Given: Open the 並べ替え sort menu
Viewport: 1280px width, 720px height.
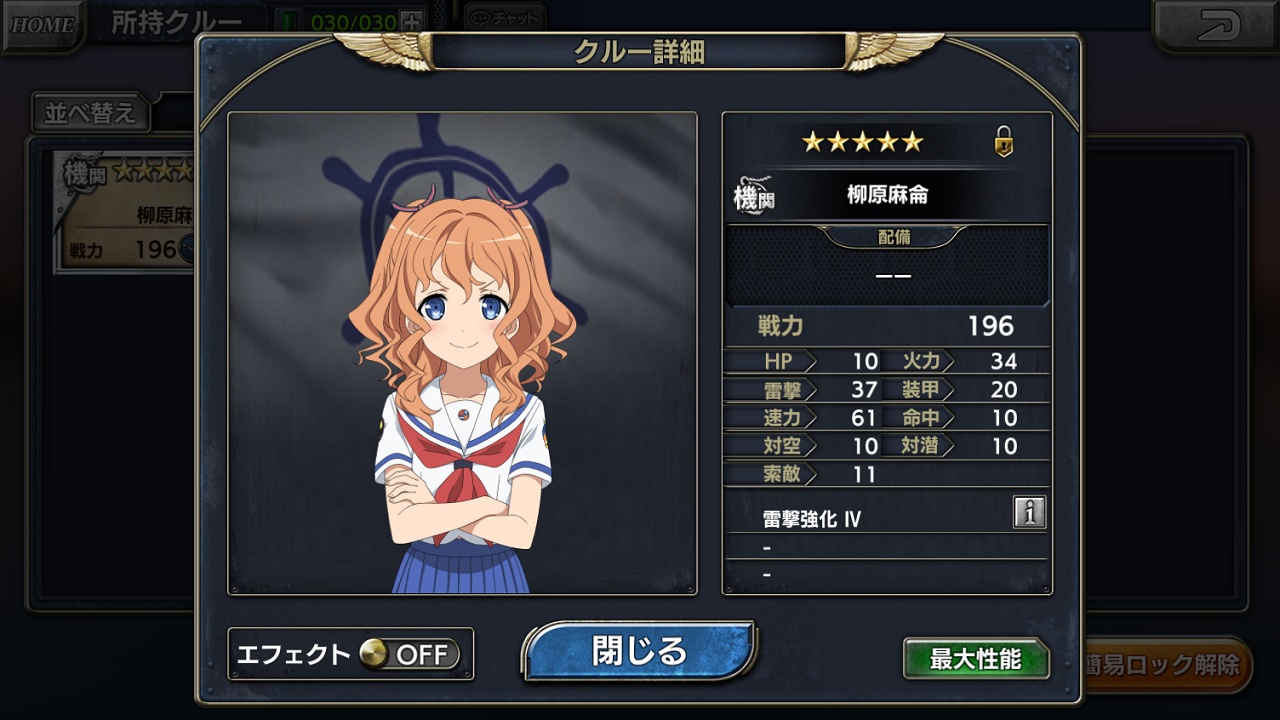Looking at the screenshot, I should [90, 112].
